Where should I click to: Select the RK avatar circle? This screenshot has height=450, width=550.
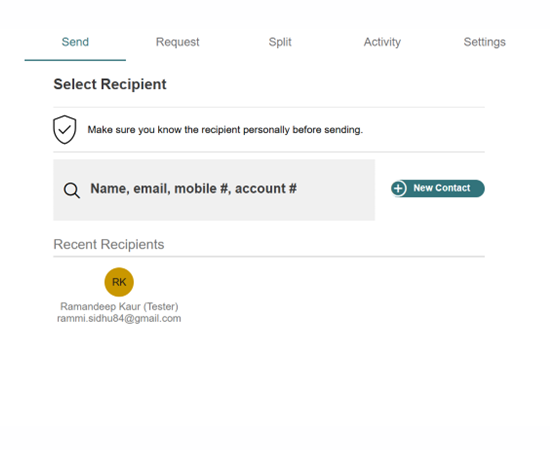[119, 282]
